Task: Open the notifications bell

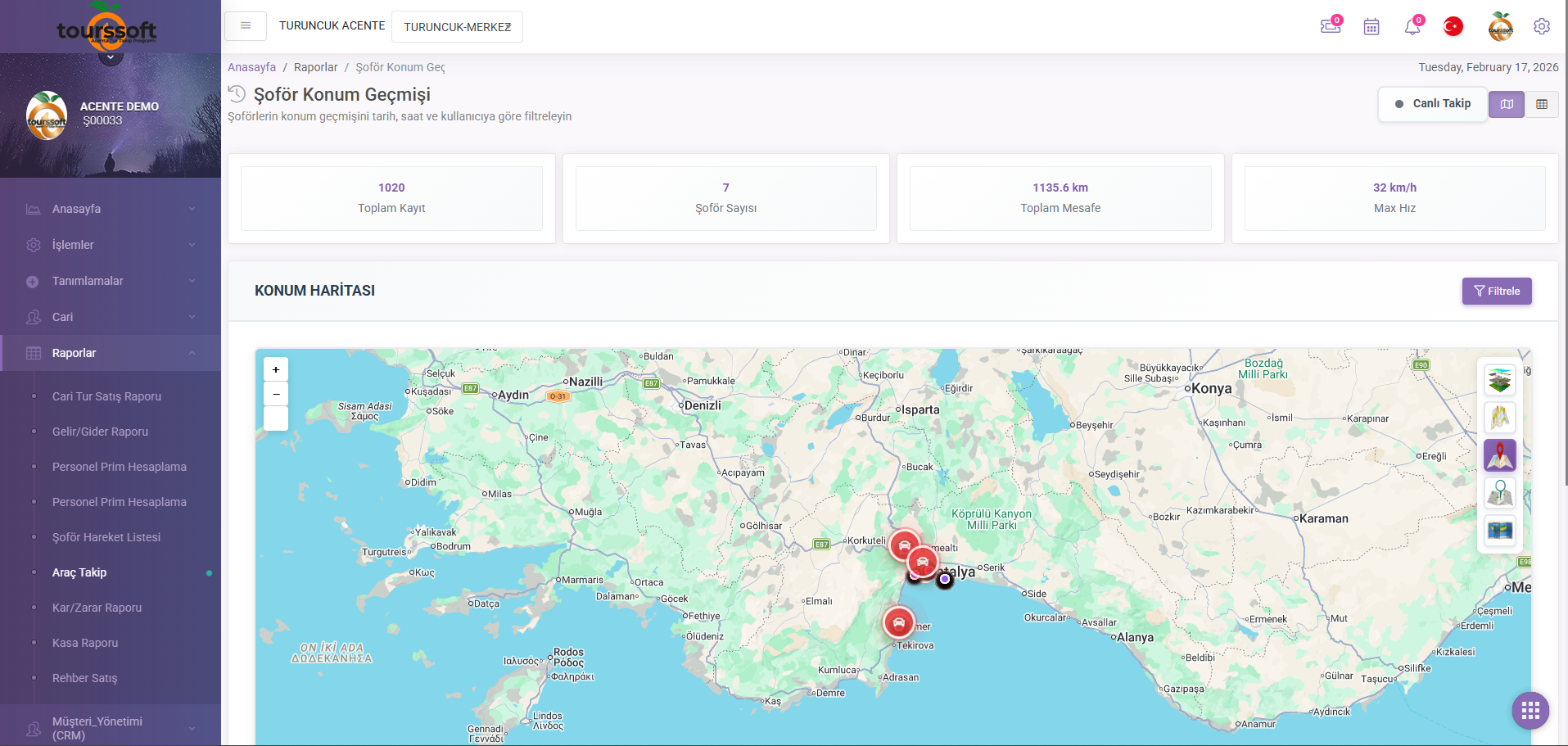Action: (x=1412, y=27)
